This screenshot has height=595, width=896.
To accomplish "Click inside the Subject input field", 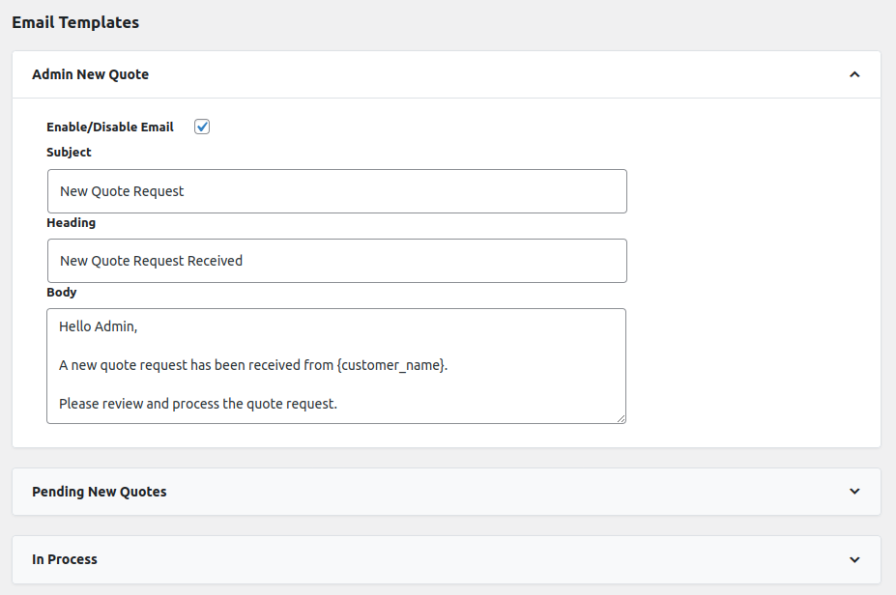I will pos(336,191).
